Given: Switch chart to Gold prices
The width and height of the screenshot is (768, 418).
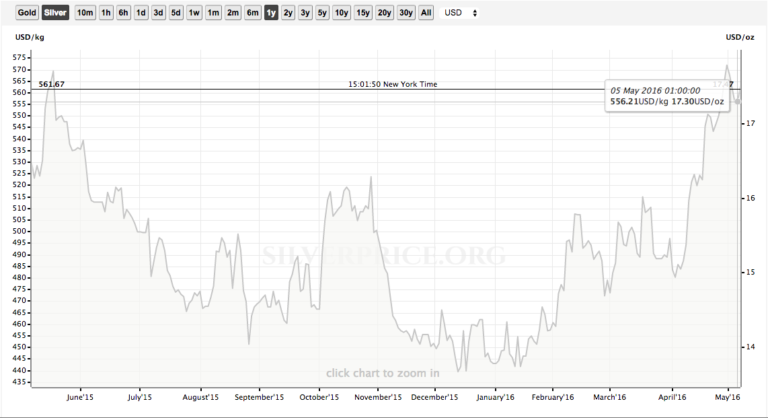Looking at the screenshot, I should 25,13.
